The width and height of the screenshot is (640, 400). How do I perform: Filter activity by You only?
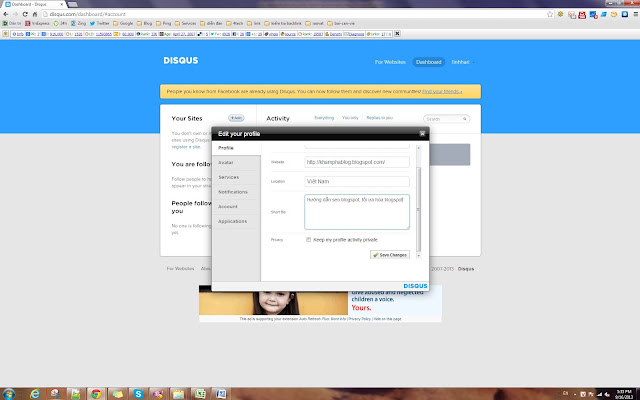click(x=350, y=118)
